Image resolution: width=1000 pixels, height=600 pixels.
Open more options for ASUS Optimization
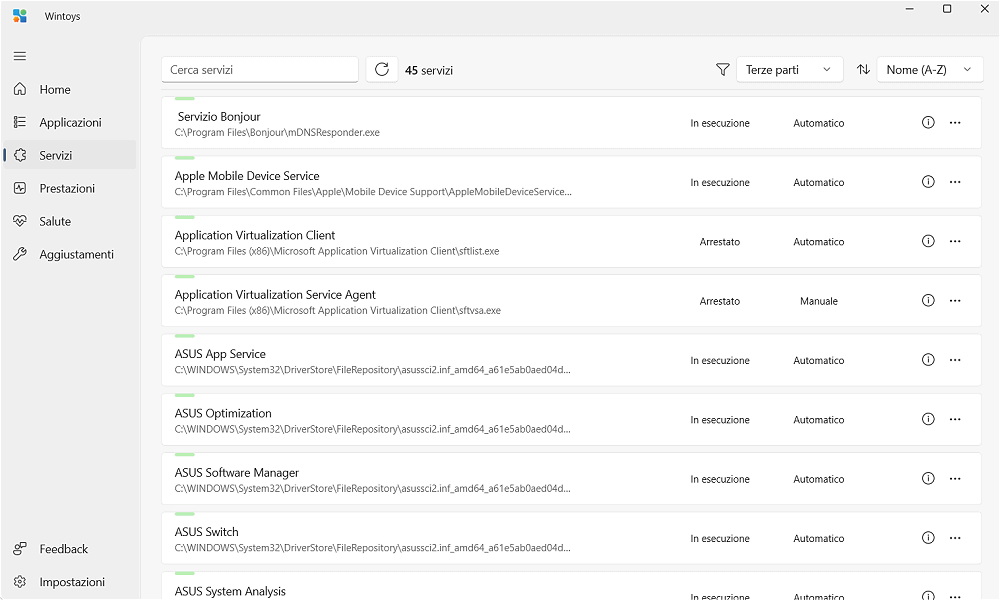click(955, 420)
